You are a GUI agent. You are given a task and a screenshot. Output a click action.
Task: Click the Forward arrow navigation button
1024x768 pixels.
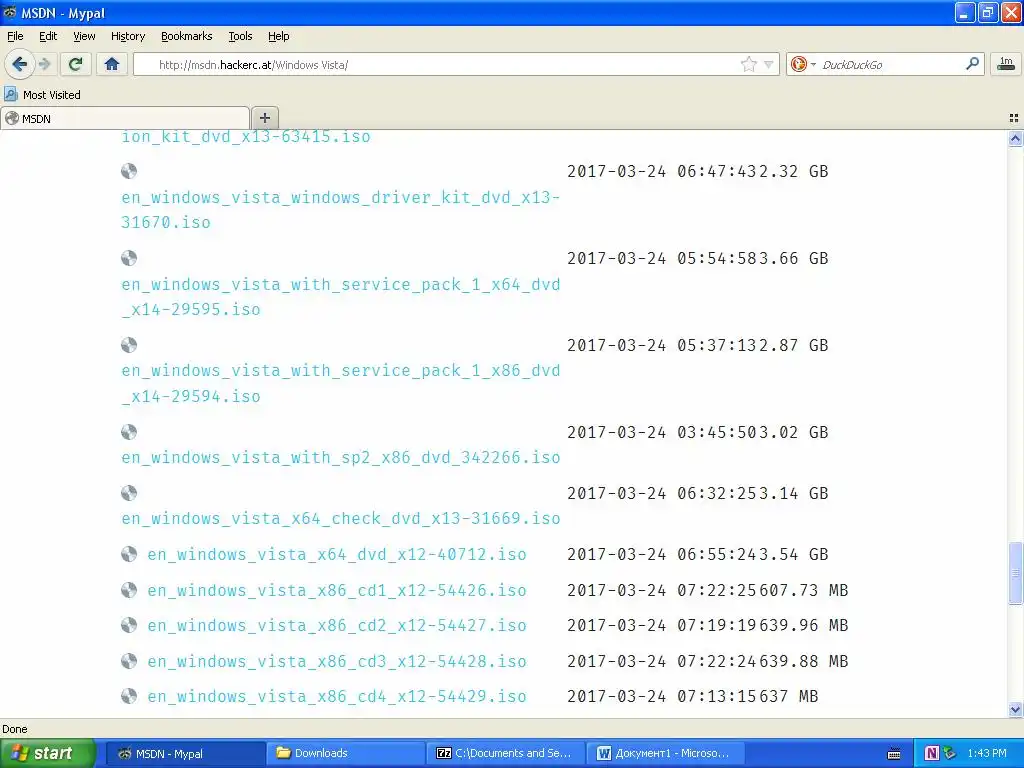click(44, 64)
